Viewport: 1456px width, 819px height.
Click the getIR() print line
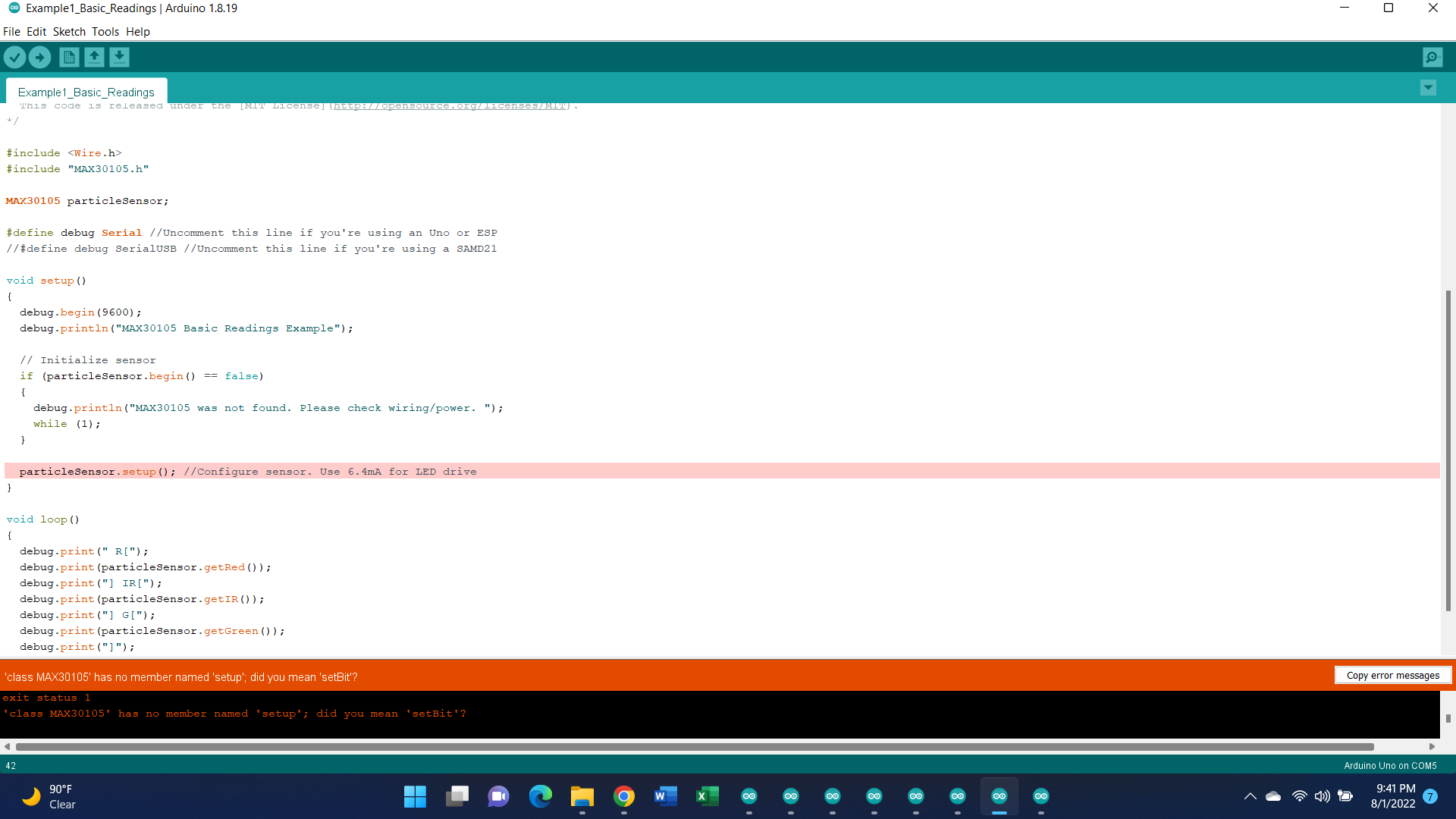142,599
